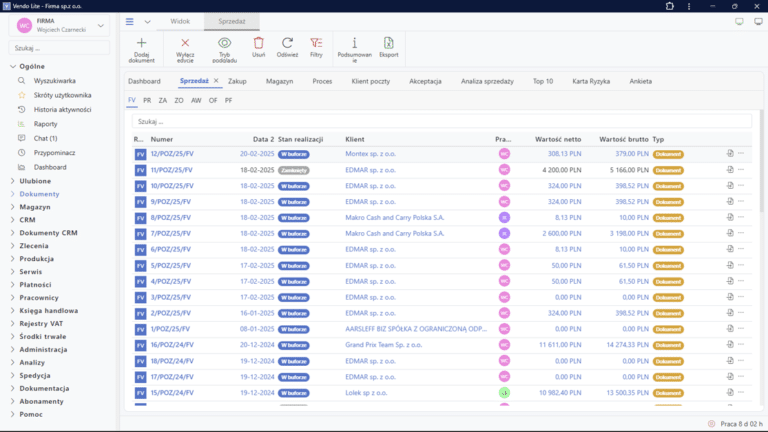This screenshot has height=432, width=768.
Task: Open the Filtry filter icon
Action: tap(316, 43)
